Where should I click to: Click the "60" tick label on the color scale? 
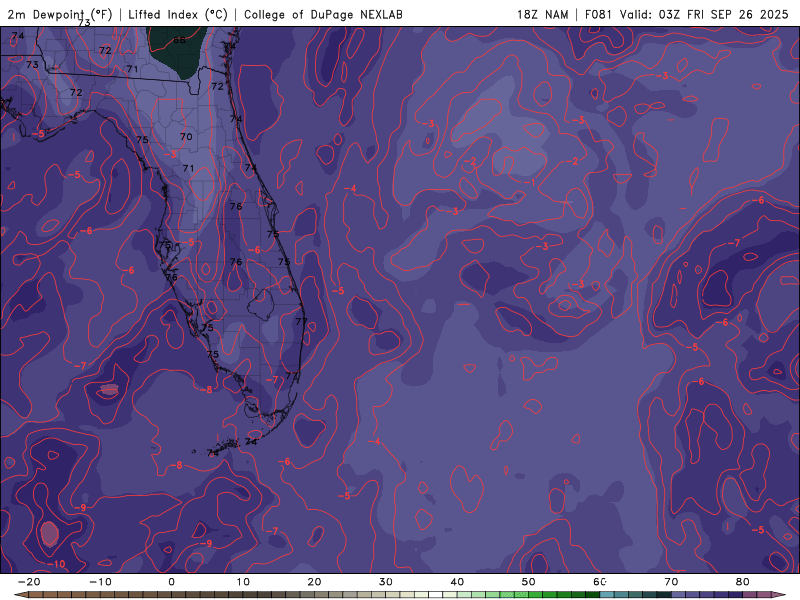[x=599, y=582]
